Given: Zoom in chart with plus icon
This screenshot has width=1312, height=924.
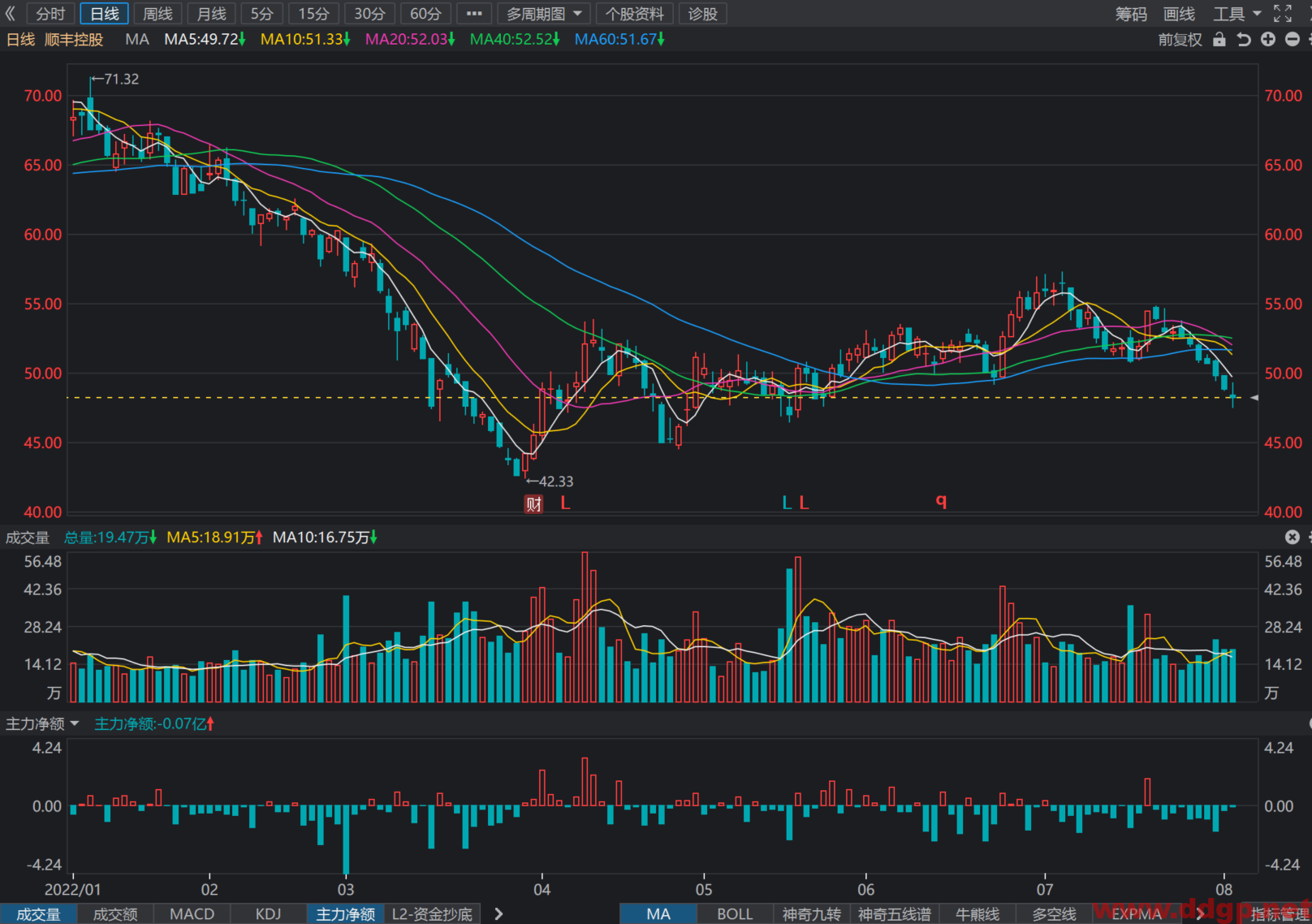Looking at the screenshot, I should (1268, 39).
